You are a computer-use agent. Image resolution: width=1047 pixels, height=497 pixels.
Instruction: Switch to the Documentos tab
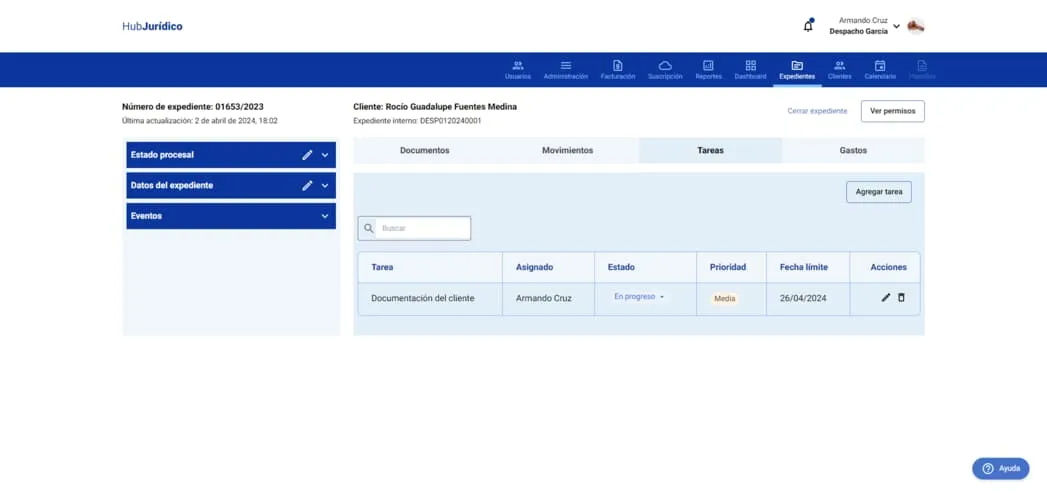coord(425,150)
